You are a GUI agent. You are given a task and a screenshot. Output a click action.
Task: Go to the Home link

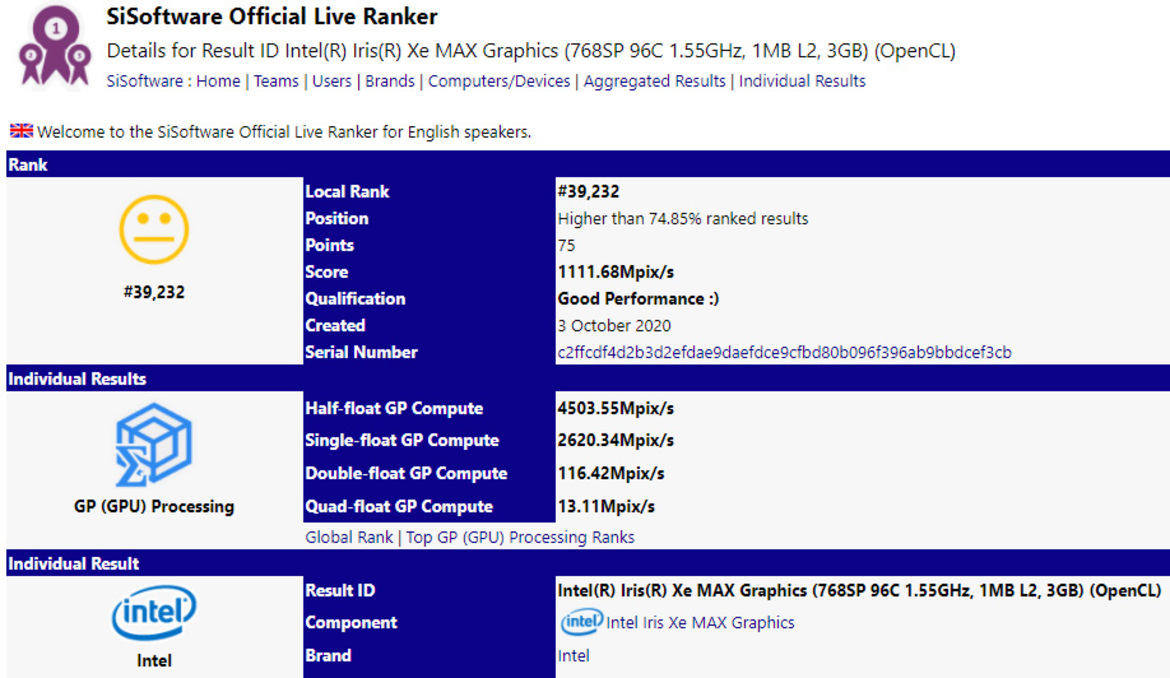tap(218, 81)
